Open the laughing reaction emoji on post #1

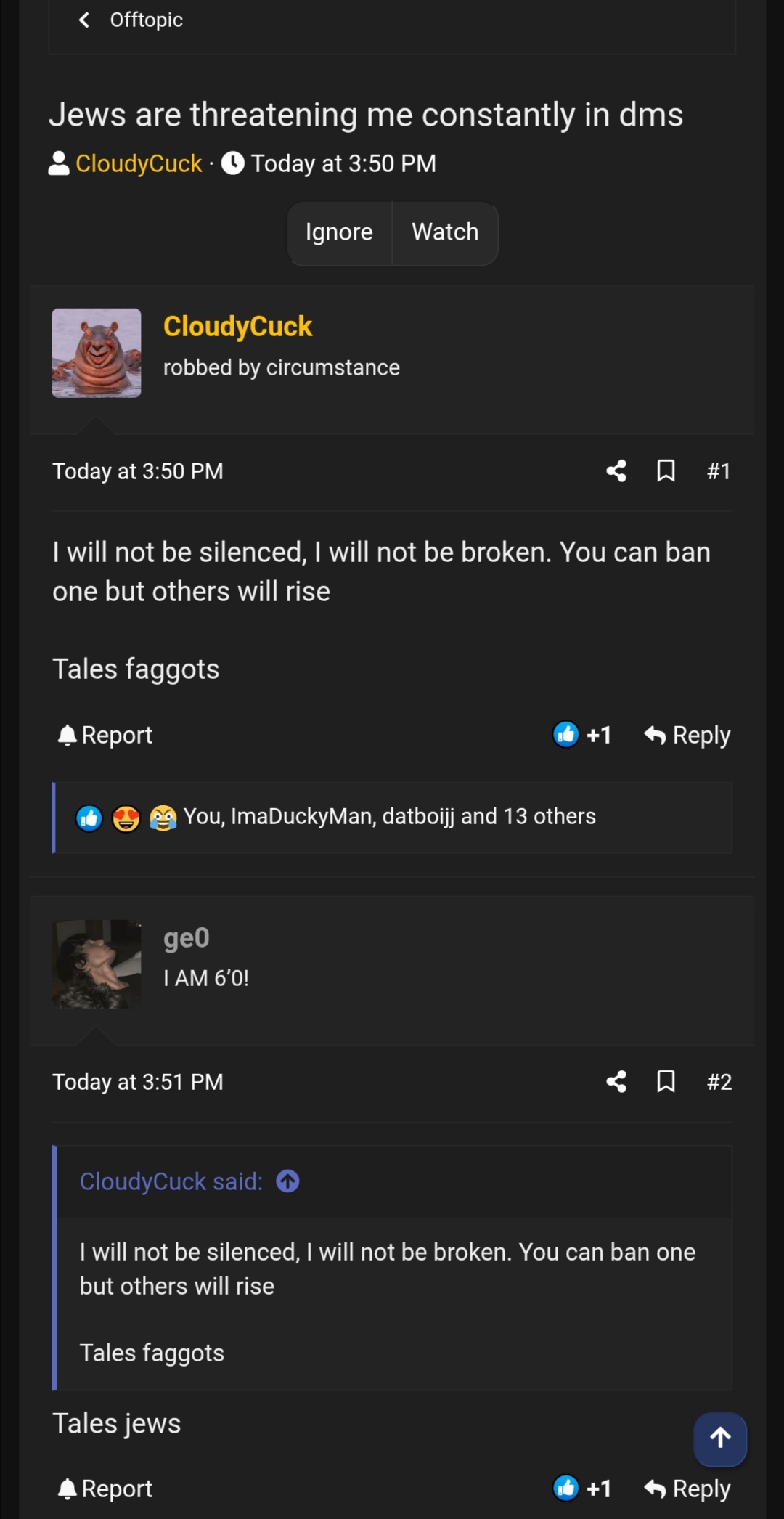(163, 816)
